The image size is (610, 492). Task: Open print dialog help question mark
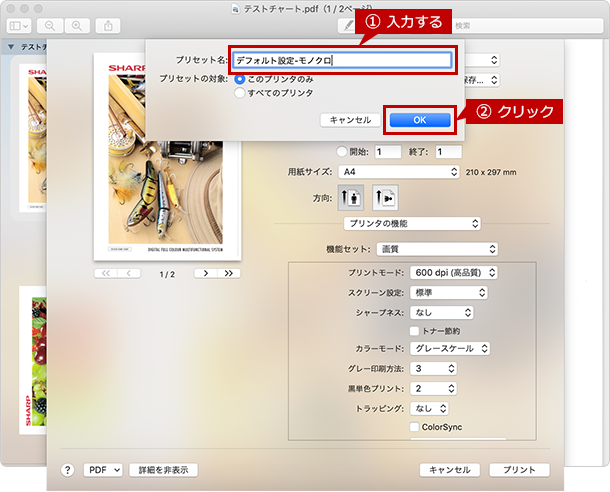click(x=67, y=470)
